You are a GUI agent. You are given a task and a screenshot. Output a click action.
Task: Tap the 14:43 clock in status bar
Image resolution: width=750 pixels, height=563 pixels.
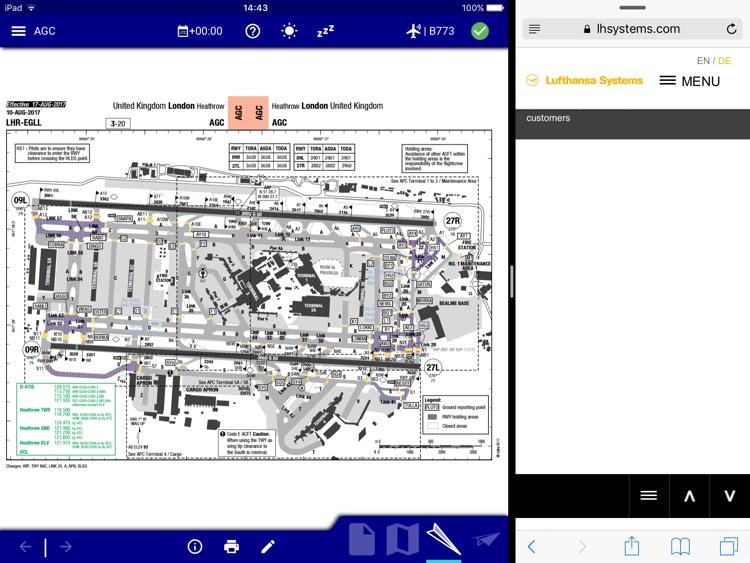255,8
